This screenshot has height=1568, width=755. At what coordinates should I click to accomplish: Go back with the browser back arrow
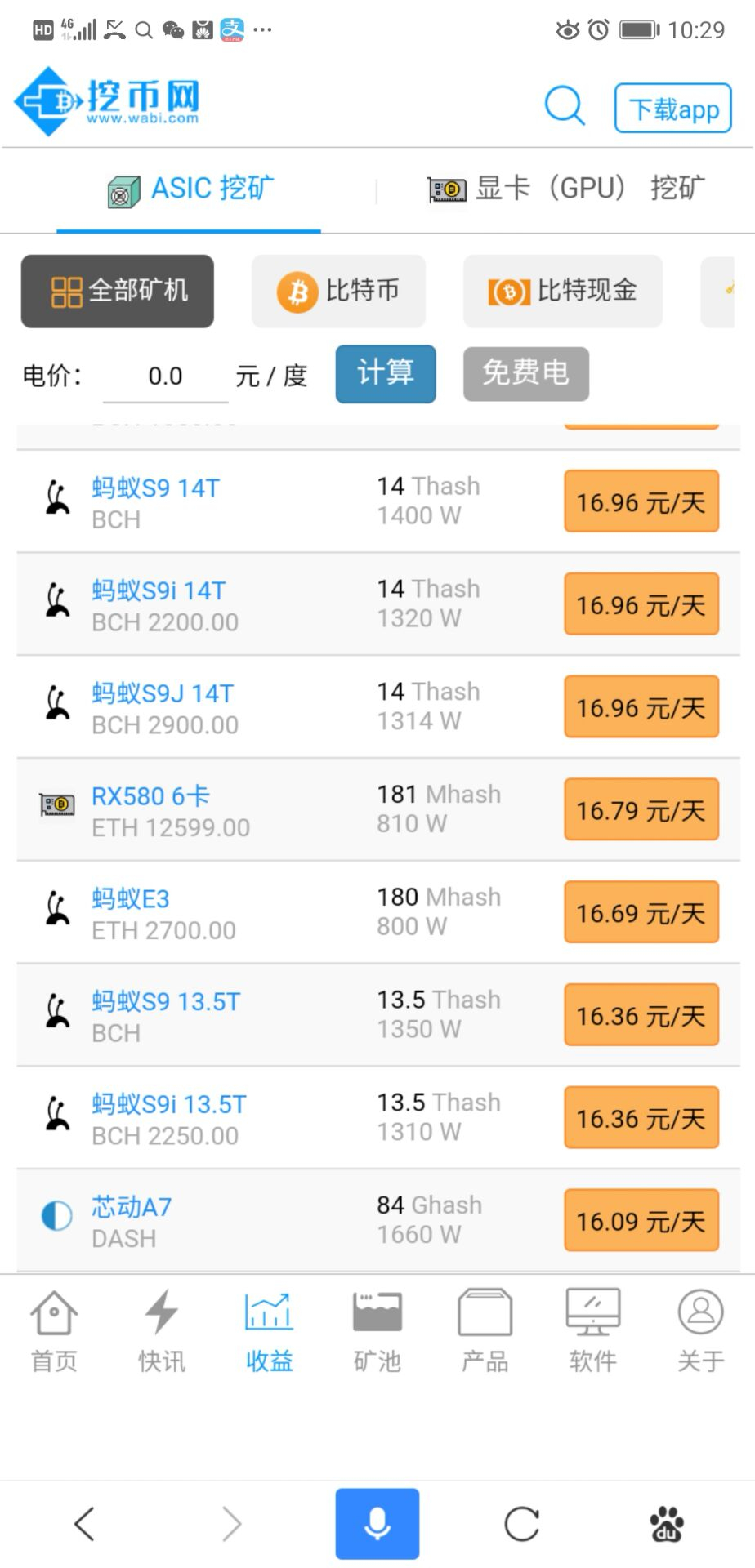click(85, 1524)
